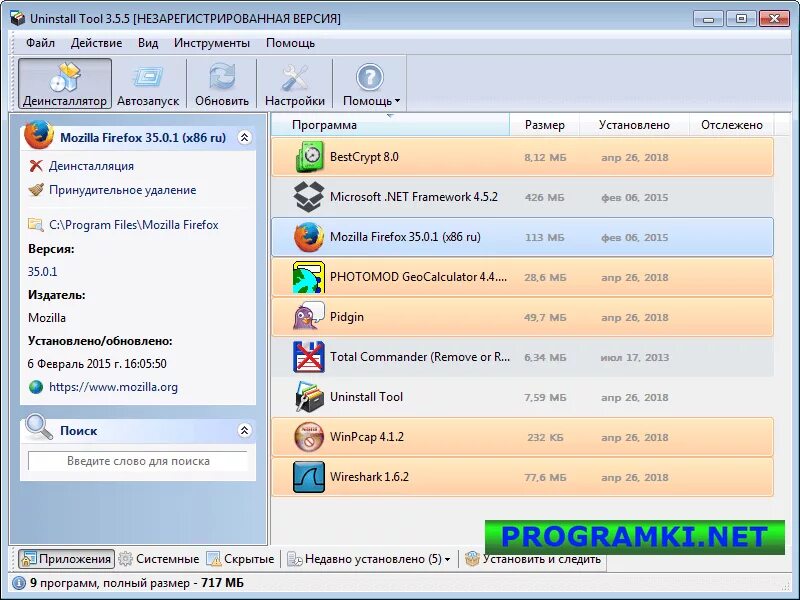
Task: Collapse the Поиск search panel
Action: click(x=245, y=431)
